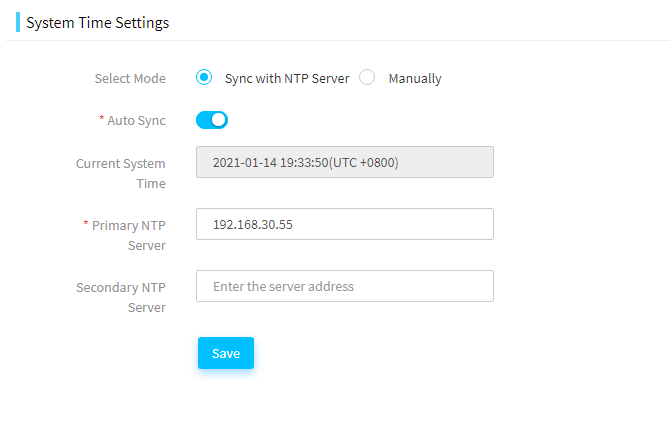Click the Current System Time label
Screen dimensions: 670x448
click(121, 174)
